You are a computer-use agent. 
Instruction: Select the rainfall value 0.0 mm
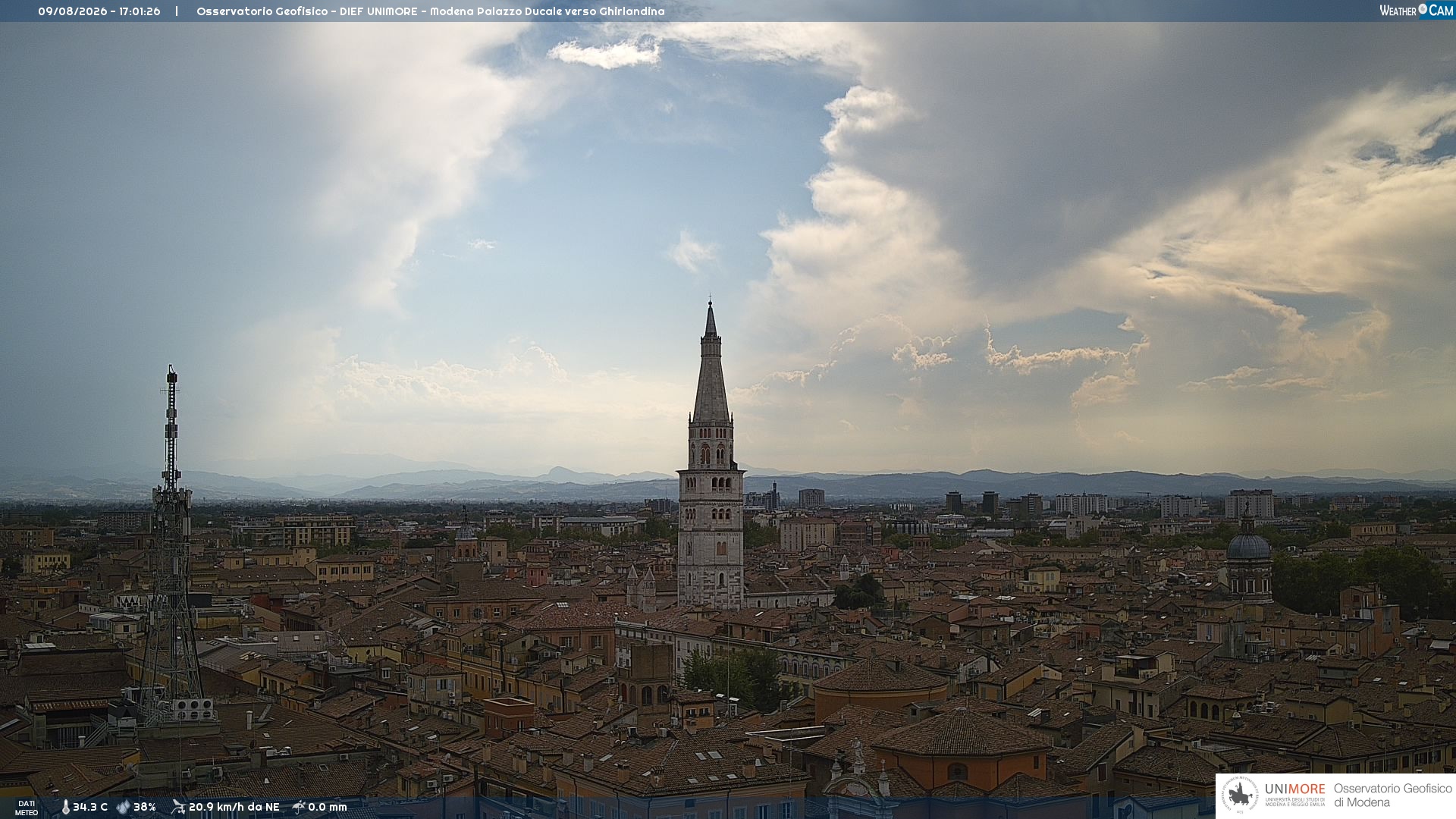click(x=328, y=808)
